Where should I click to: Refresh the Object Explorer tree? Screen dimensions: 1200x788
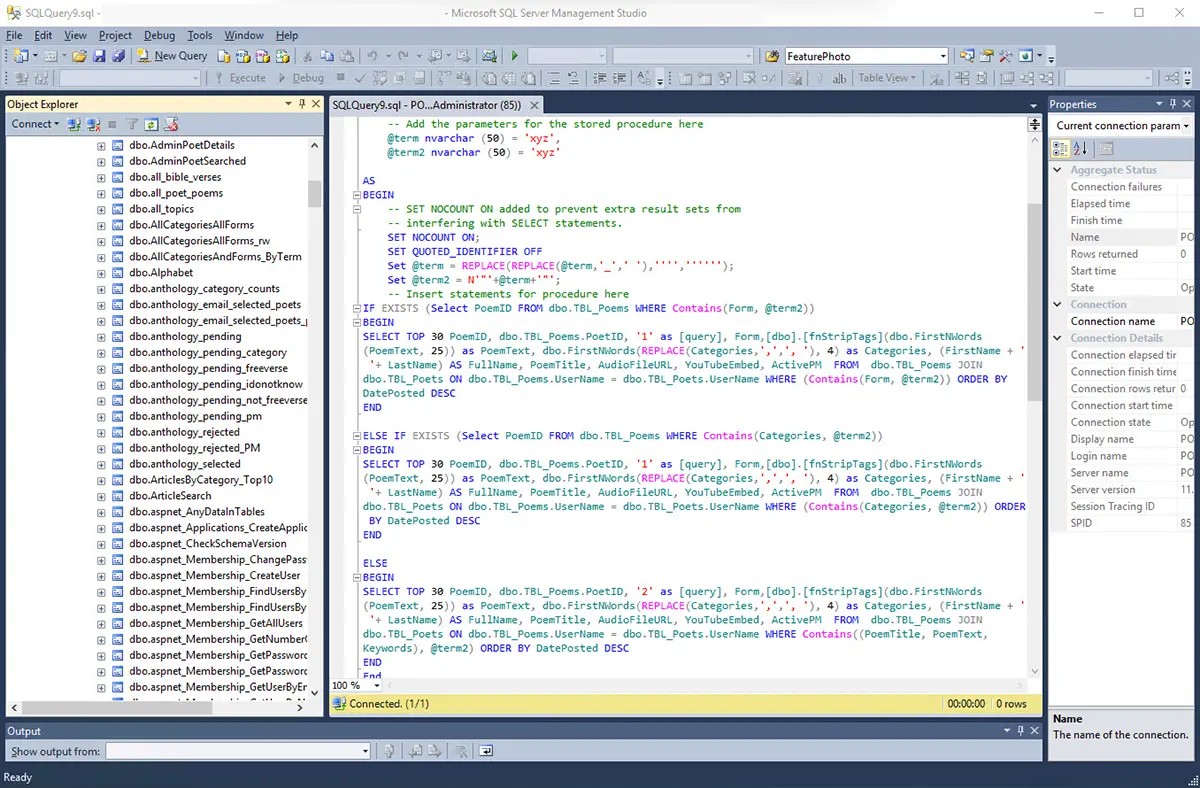151,124
